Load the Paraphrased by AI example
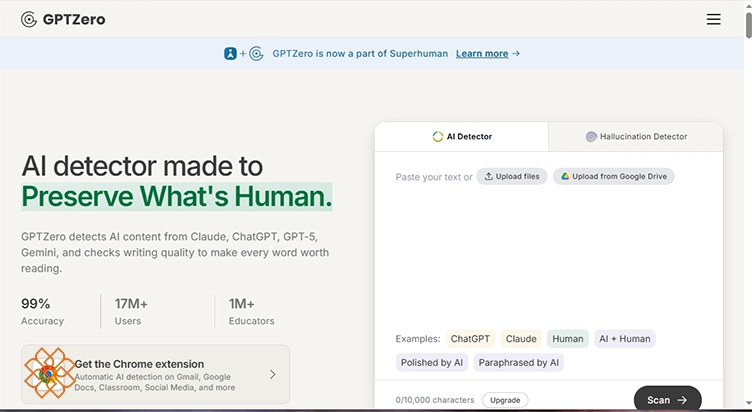The width and height of the screenshot is (752, 412). coord(518,363)
